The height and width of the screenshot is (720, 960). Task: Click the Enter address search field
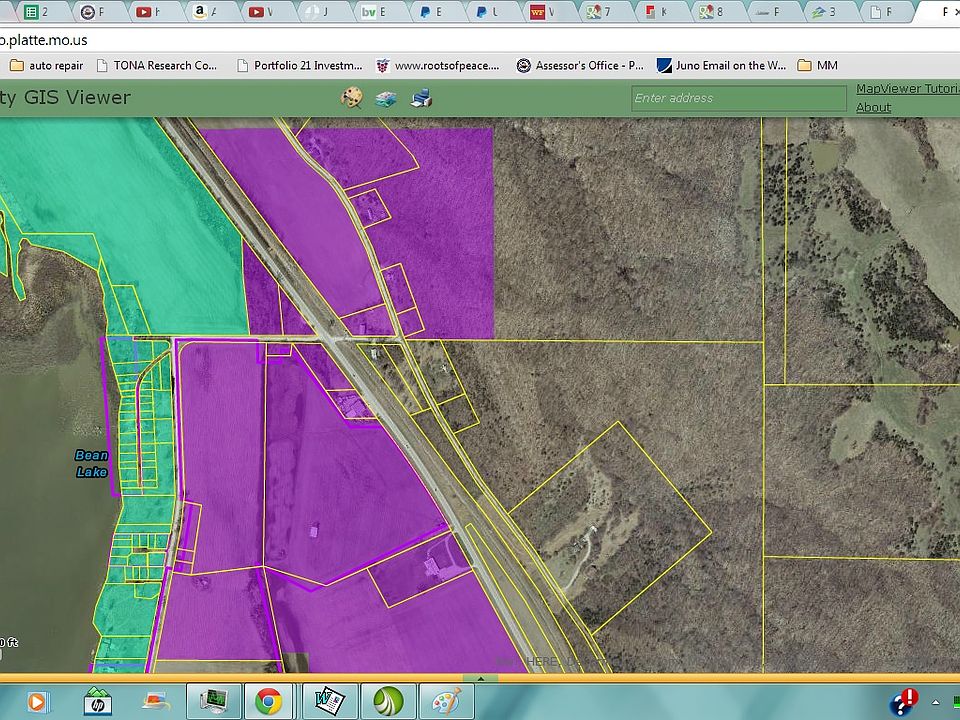(x=738, y=98)
